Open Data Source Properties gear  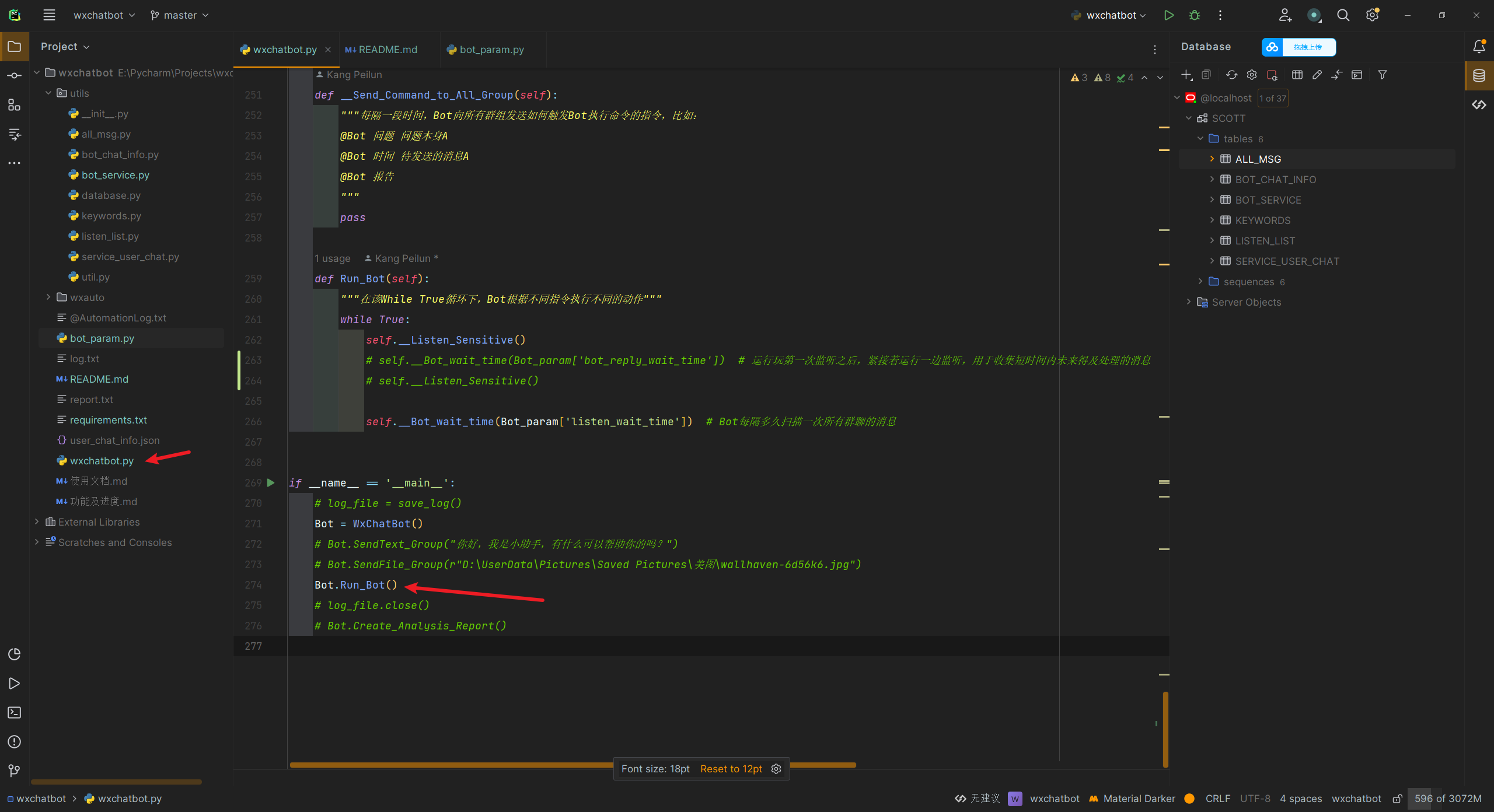click(x=1251, y=75)
